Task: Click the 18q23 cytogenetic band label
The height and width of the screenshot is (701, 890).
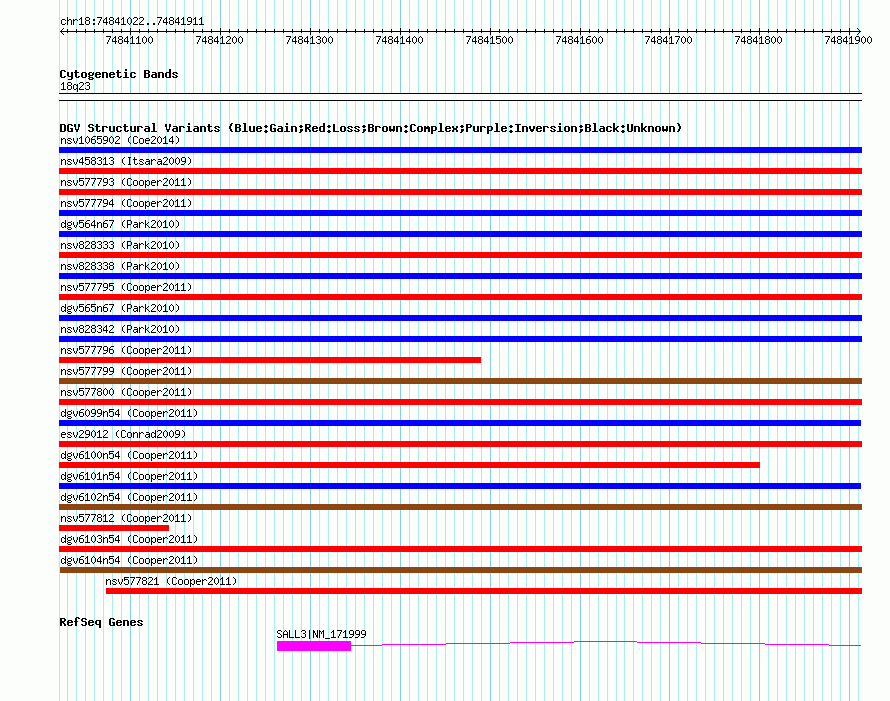Action: pos(75,86)
